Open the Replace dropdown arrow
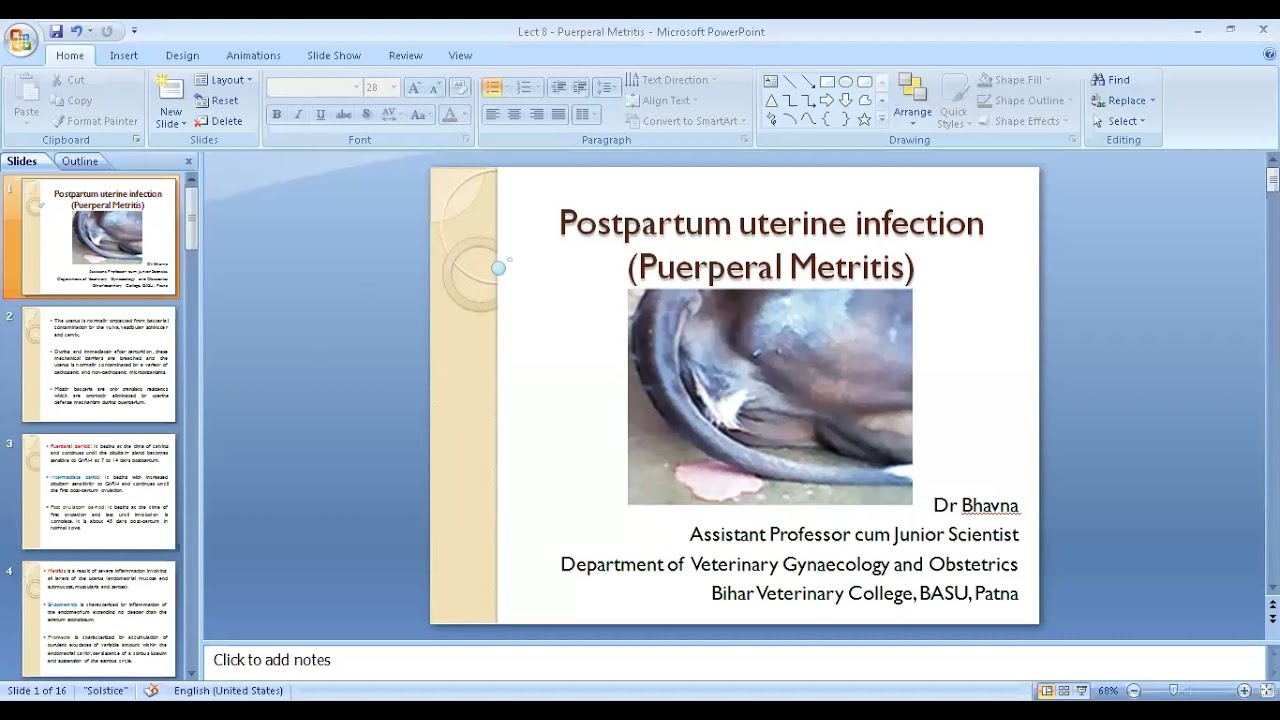The height and width of the screenshot is (720, 1280). [1153, 101]
